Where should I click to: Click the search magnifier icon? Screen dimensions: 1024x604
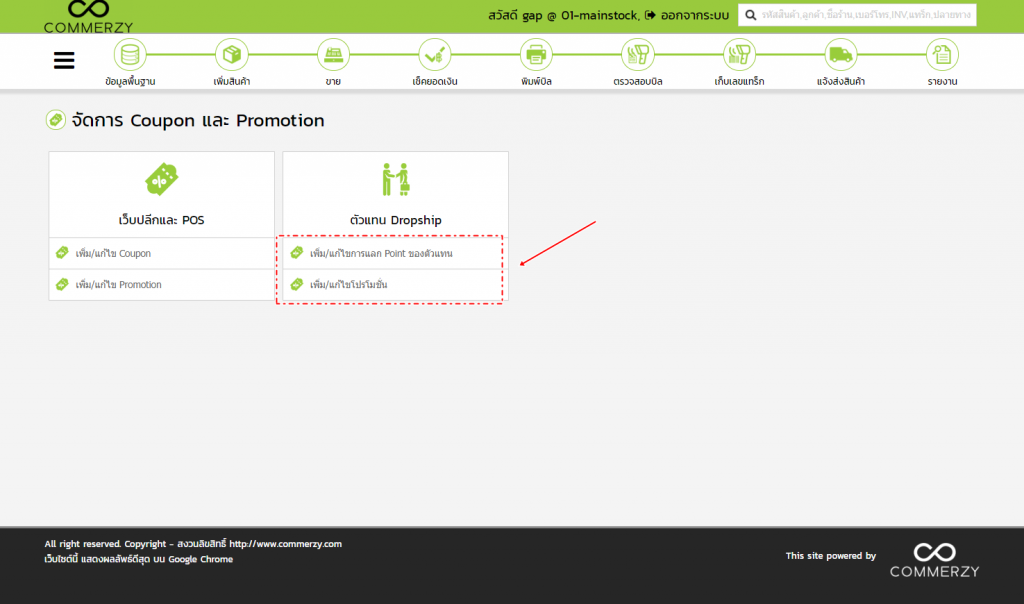coord(750,14)
